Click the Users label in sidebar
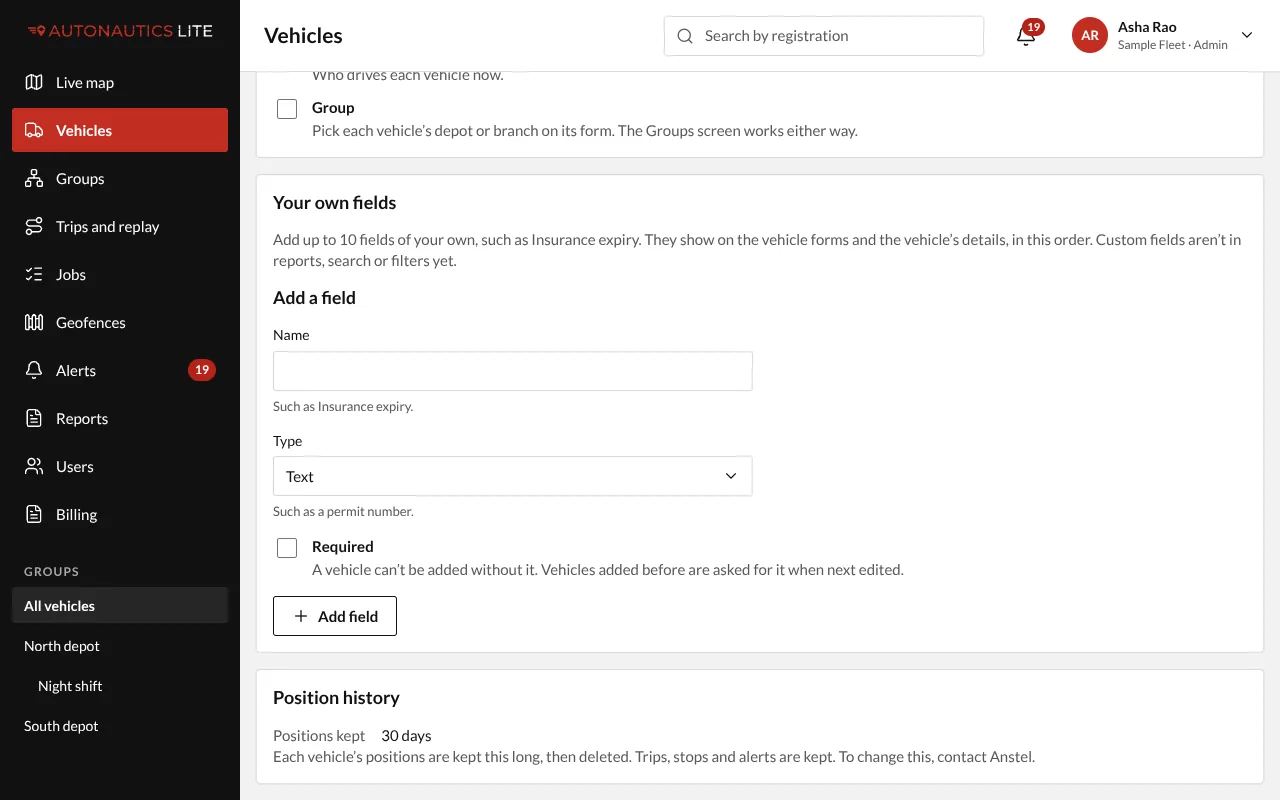Screen dimensions: 1280x800 [75, 466]
